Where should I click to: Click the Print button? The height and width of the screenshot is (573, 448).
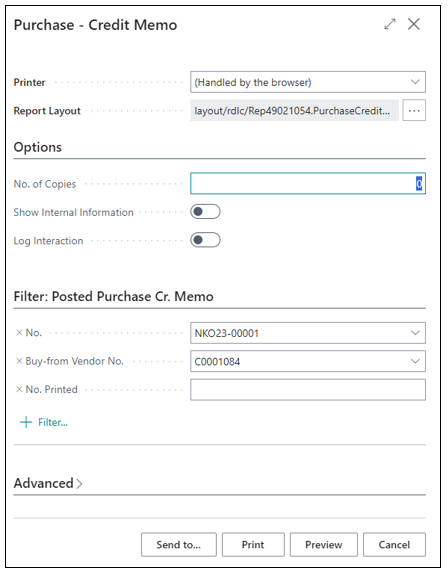253,544
